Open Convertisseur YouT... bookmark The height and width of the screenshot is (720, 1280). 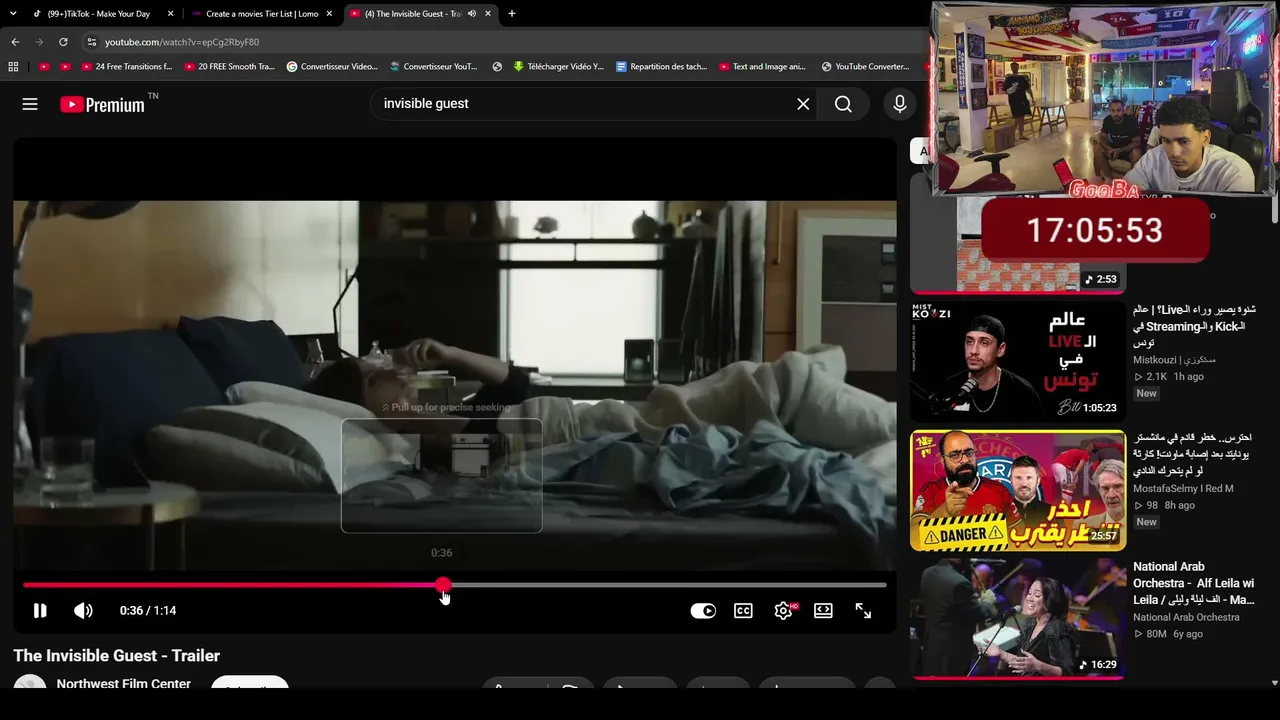(x=435, y=67)
